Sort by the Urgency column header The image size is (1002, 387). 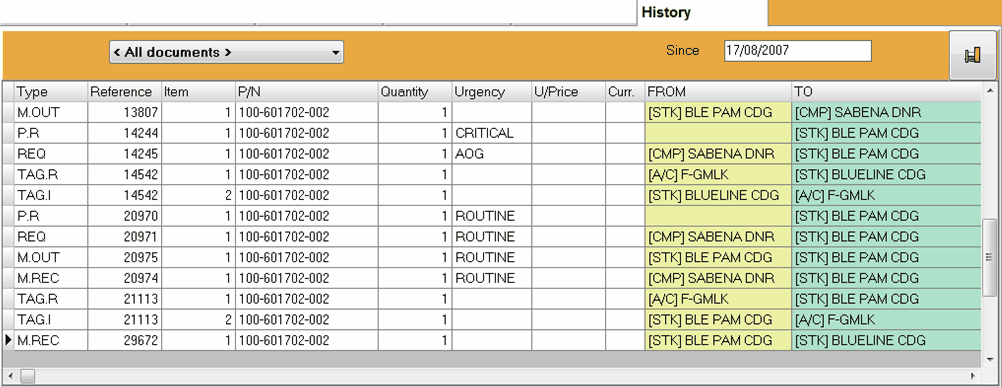(x=491, y=92)
